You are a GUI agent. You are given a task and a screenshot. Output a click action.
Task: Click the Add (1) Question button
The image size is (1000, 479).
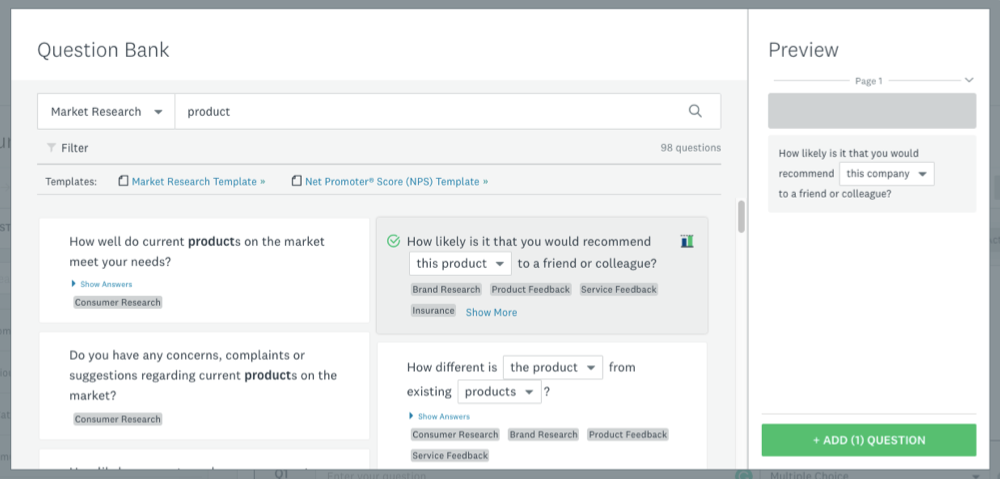coord(868,440)
